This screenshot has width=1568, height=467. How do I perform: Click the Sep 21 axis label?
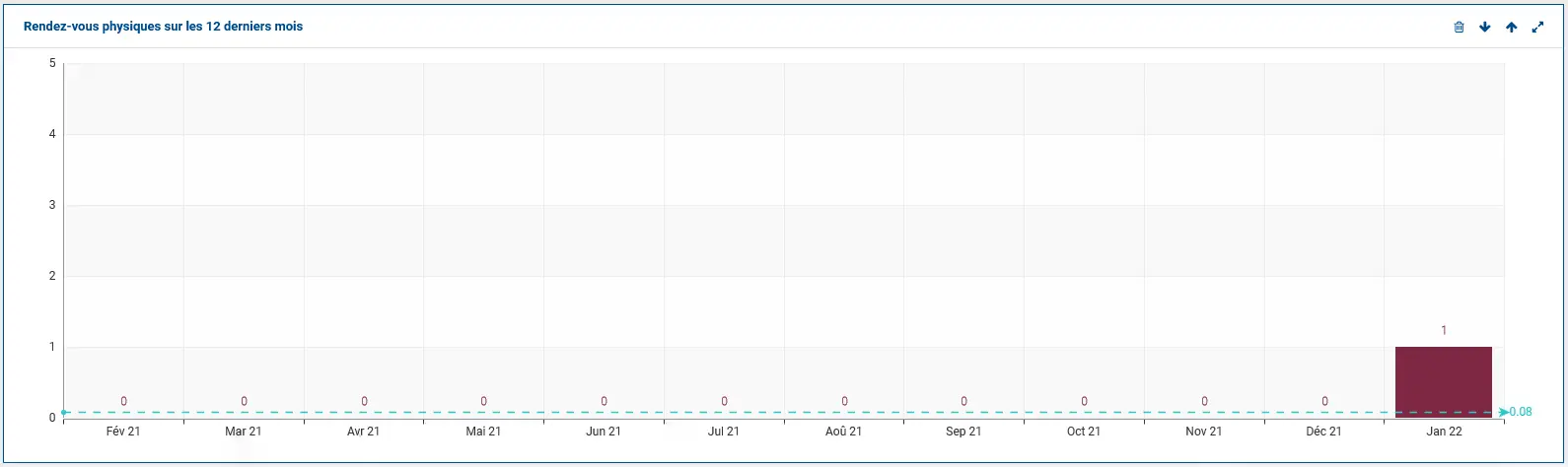(x=963, y=432)
